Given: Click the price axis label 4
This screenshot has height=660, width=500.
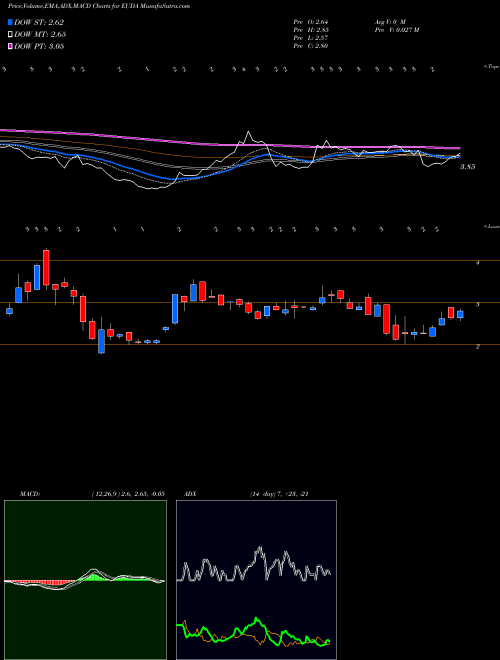Looking at the screenshot, I should tap(477, 263).
